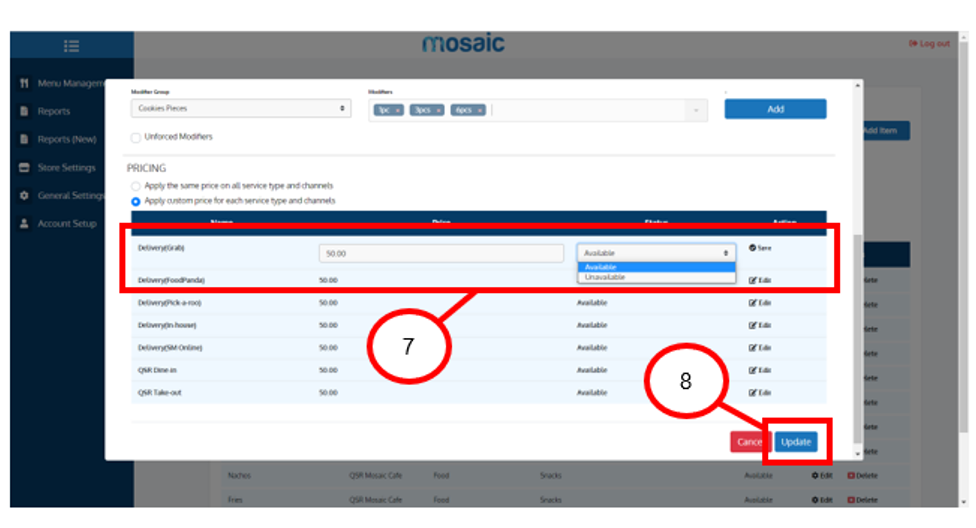Click the General Settings gear icon

[x=24, y=196]
